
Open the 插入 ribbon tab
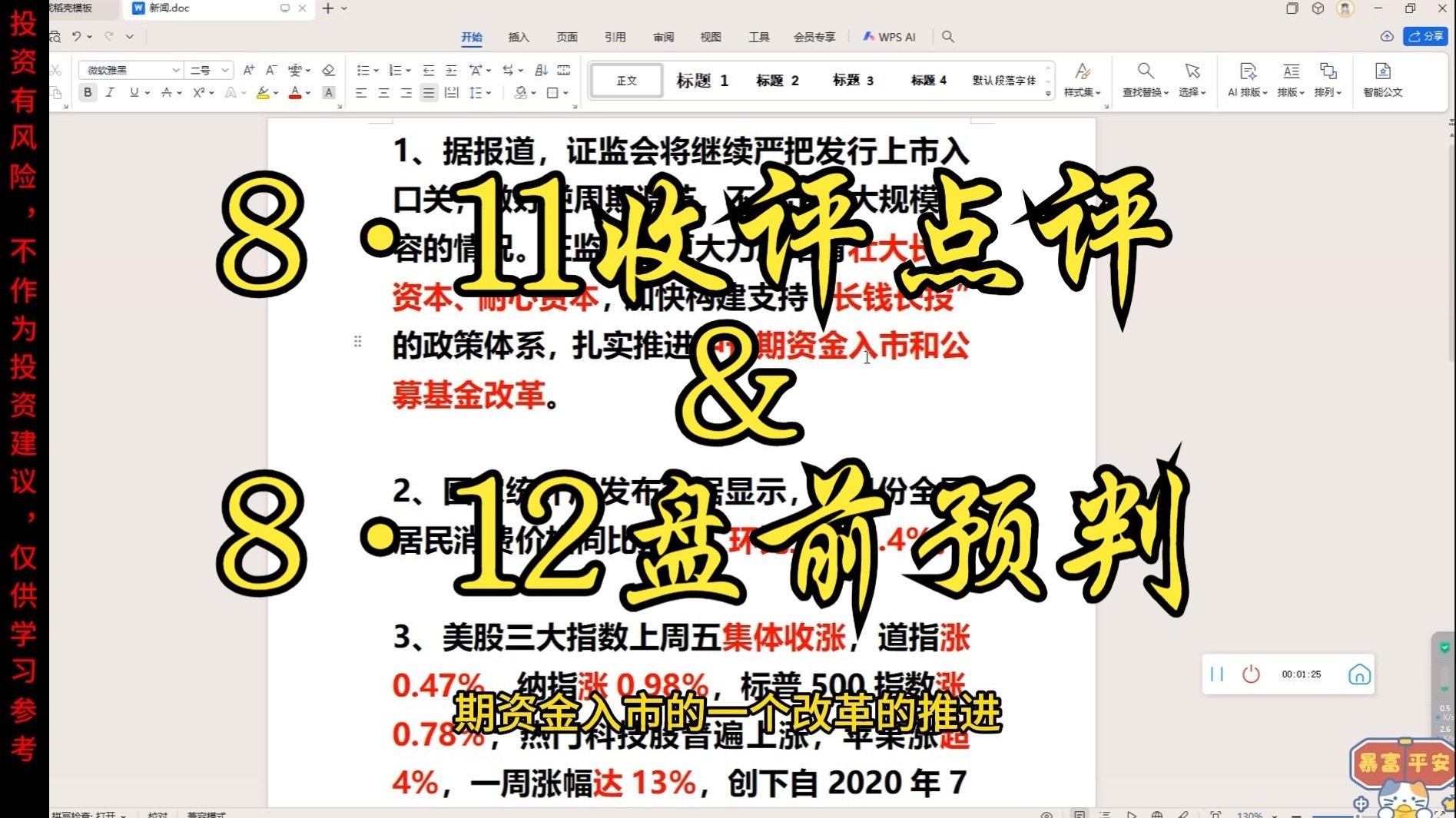coord(519,37)
